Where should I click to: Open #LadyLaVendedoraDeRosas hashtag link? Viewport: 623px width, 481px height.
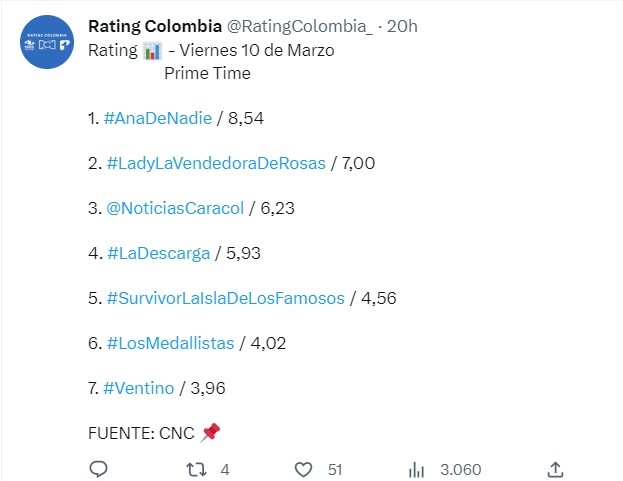[x=216, y=163]
